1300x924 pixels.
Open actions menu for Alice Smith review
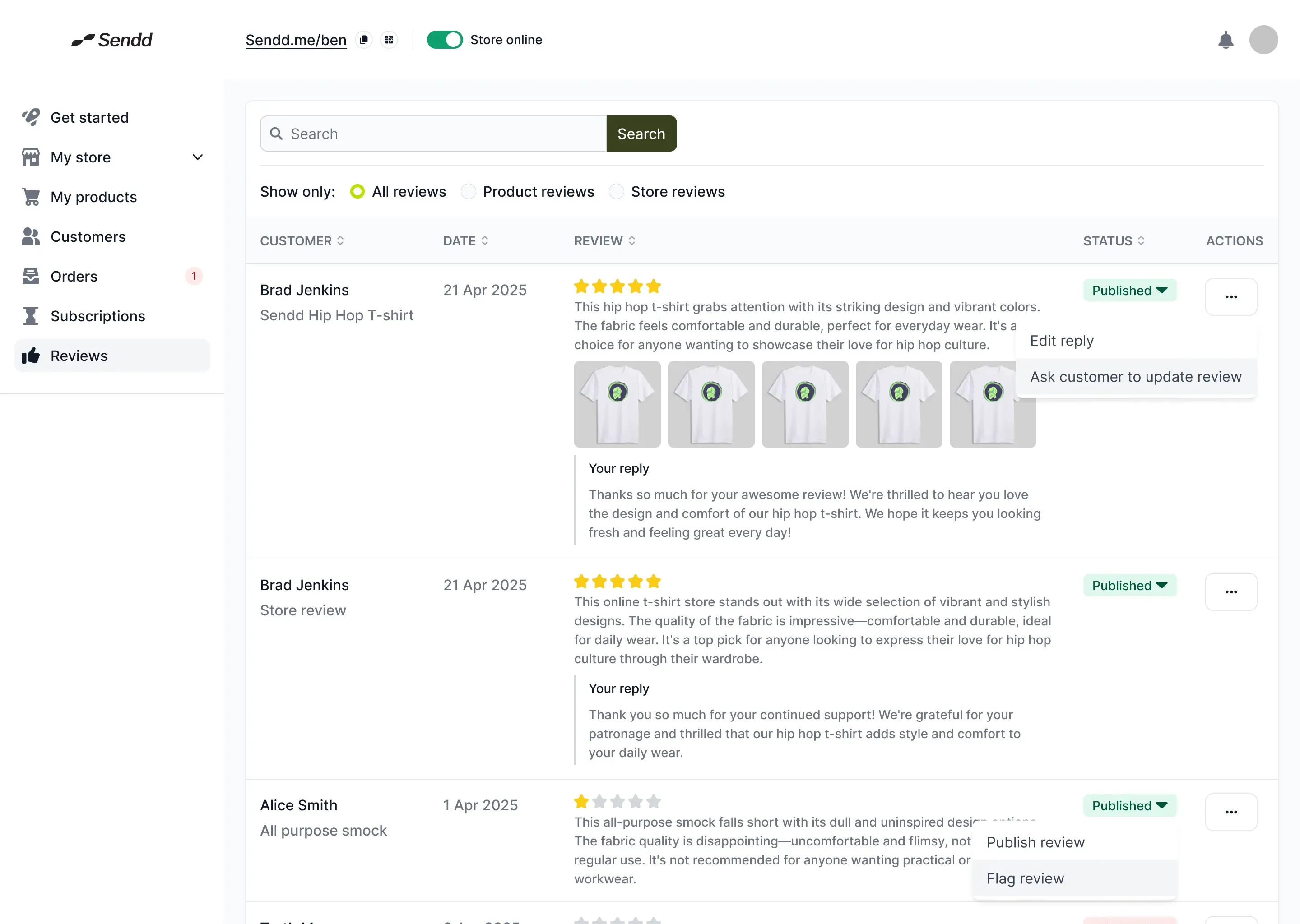1230,812
